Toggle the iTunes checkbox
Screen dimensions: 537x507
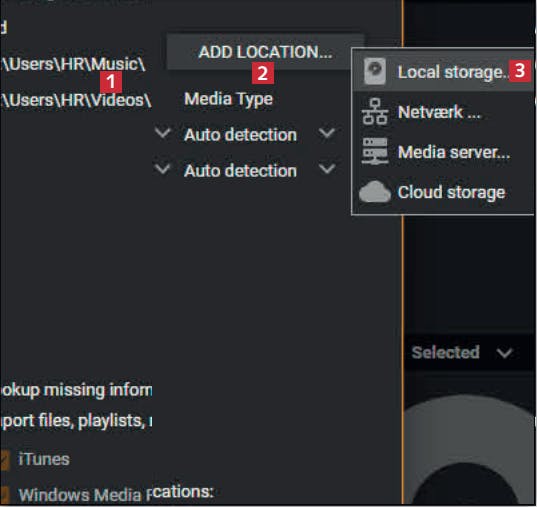pos(4,460)
